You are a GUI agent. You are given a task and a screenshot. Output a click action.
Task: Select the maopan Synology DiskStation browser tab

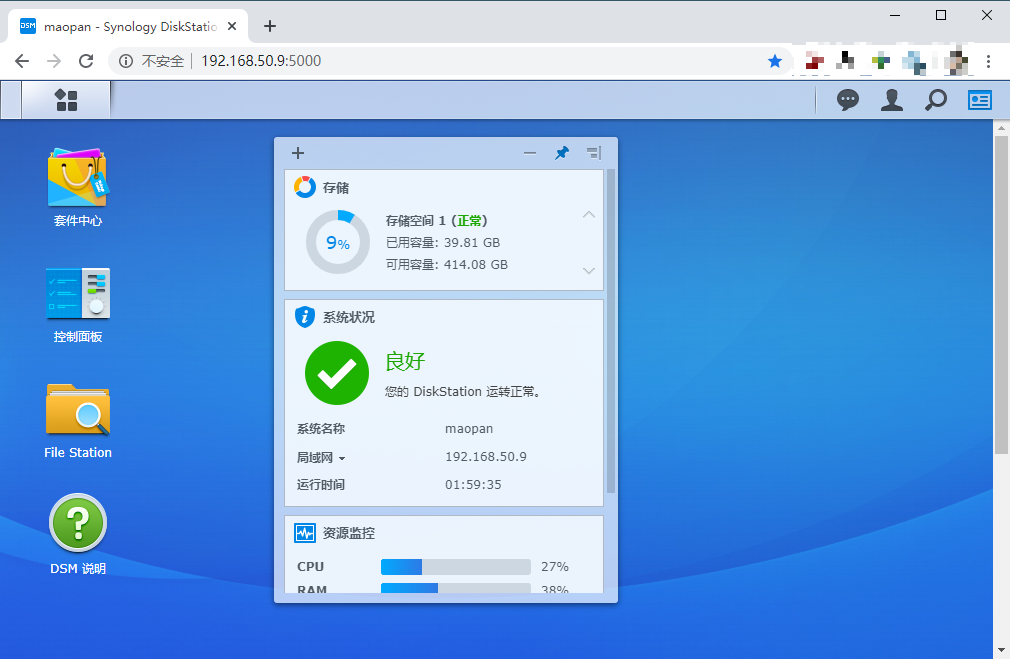coord(128,26)
